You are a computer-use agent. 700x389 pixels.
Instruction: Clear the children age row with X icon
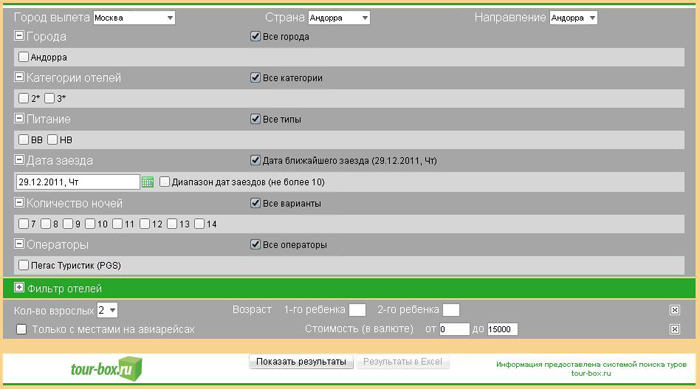675,310
